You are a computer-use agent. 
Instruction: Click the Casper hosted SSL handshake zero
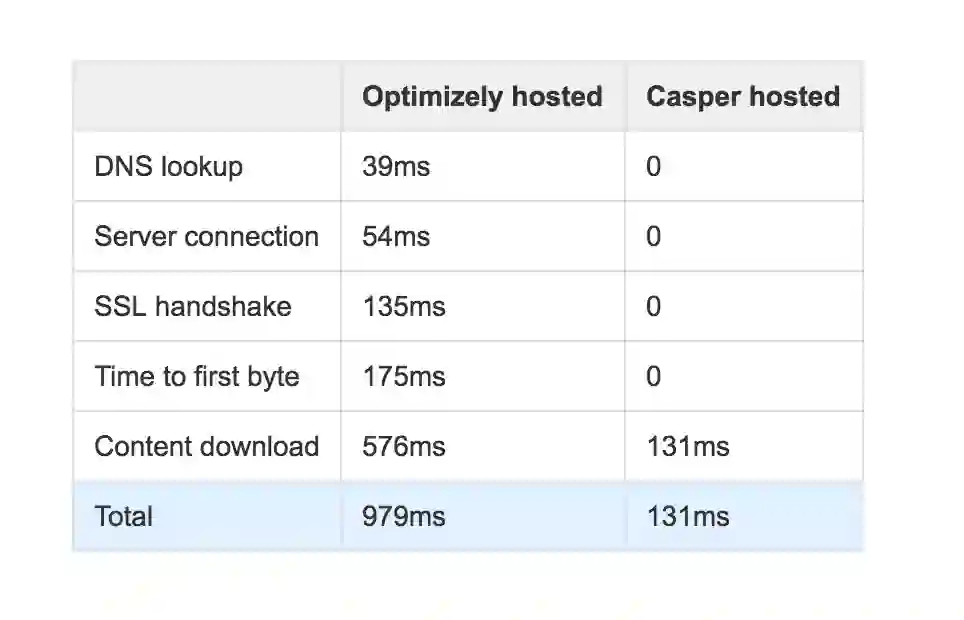(x=653, y=307)
